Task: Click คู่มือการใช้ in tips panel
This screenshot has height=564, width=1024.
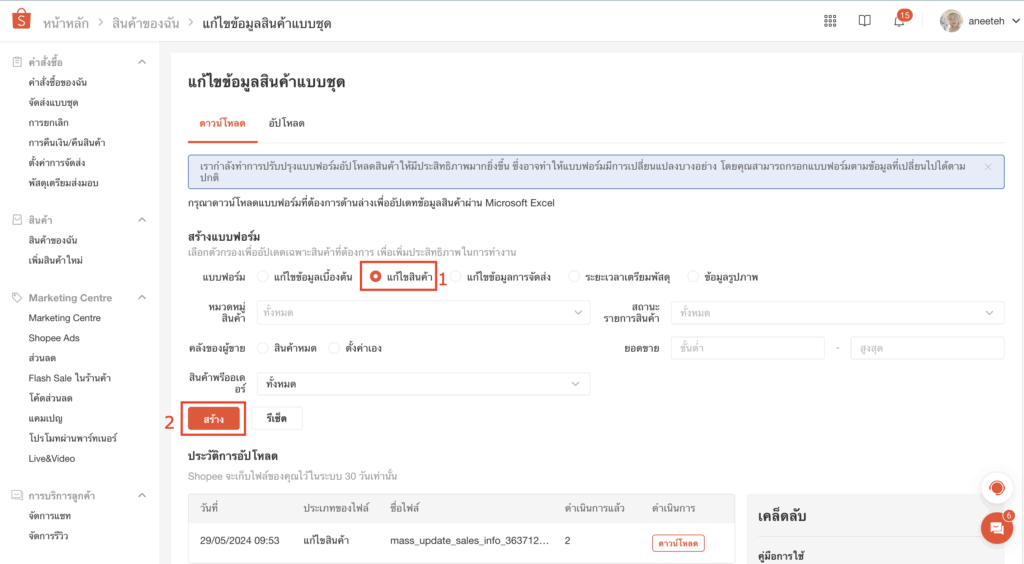Action: pyautogui.click(x=781, y=556)
